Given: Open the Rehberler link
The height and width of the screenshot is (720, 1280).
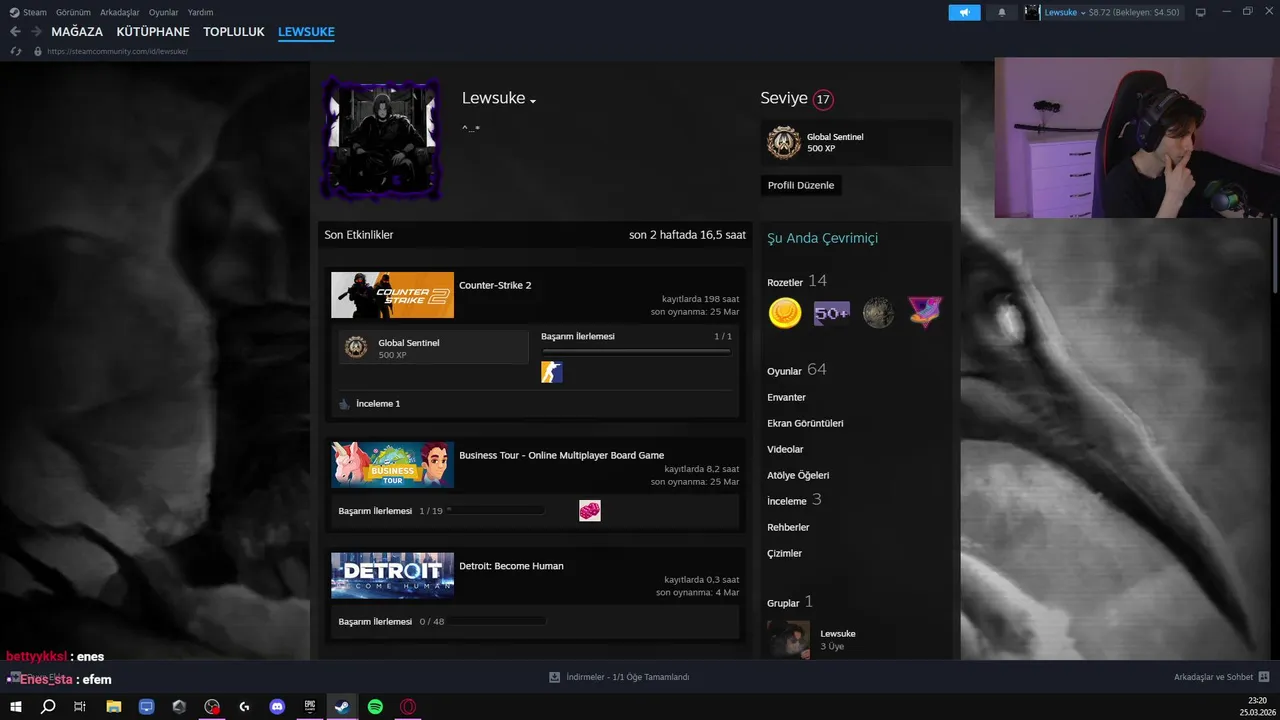Looking at the screenshot, I should click(x=788, y=527).
